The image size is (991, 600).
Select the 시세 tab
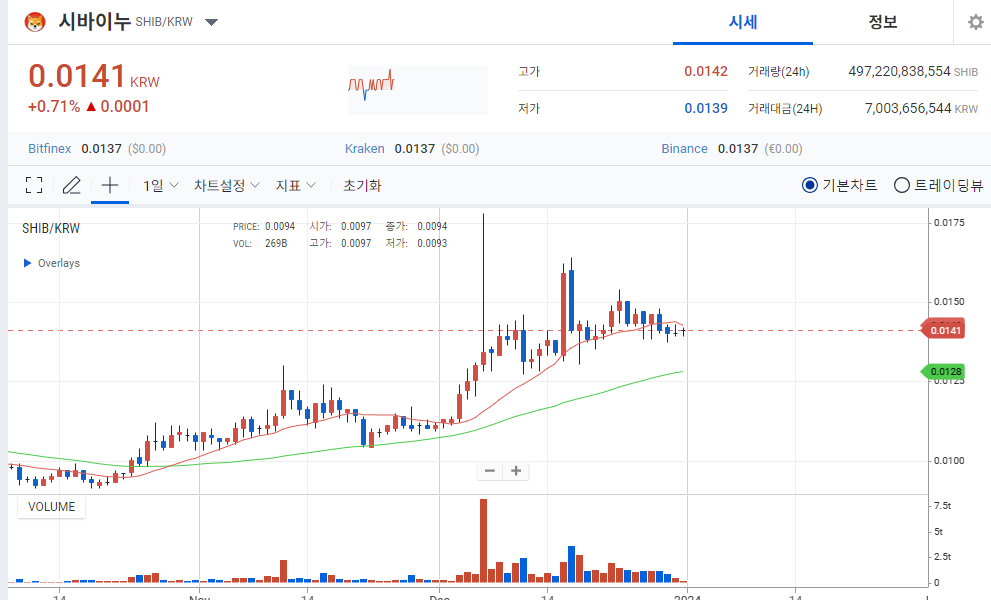pos(742,21)
